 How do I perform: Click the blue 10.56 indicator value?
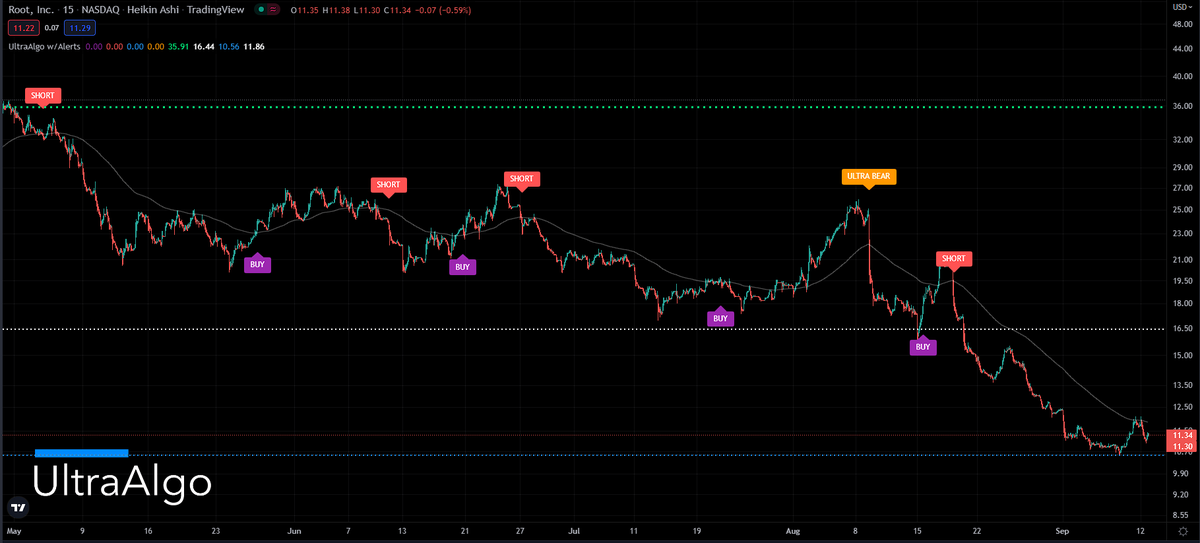click(229, 45)
